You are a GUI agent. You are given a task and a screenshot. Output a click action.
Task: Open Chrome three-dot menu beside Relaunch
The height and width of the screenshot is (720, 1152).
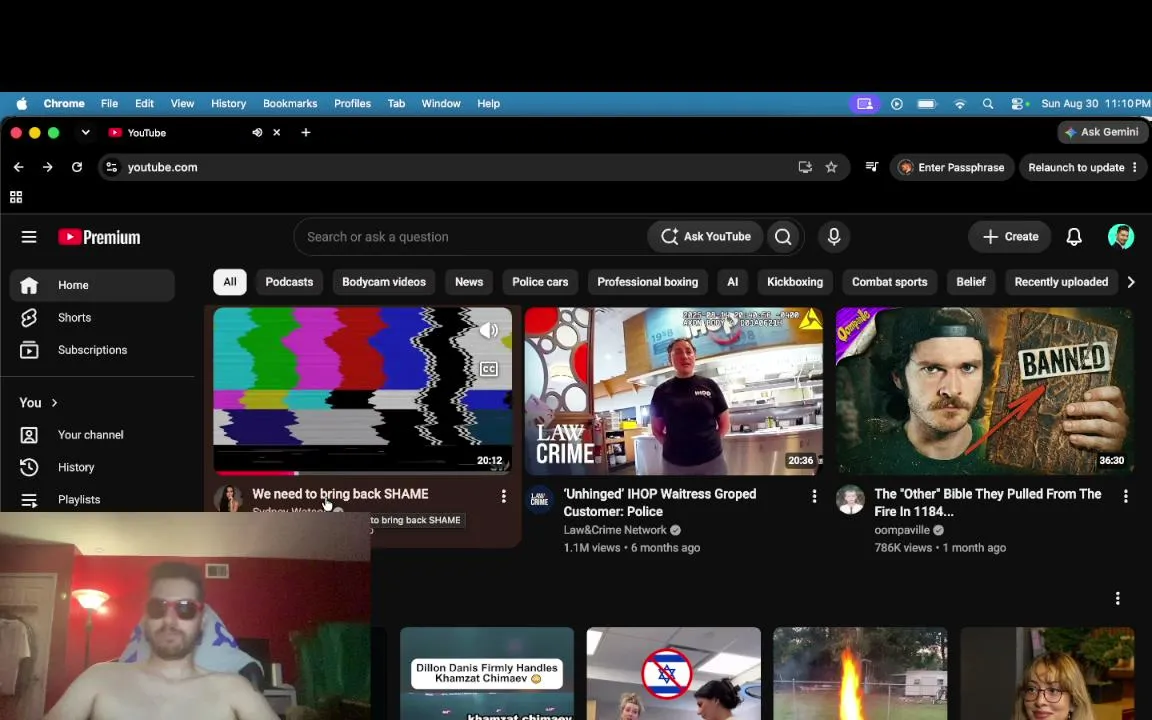pyautogui.click(x=1134, y=168)
